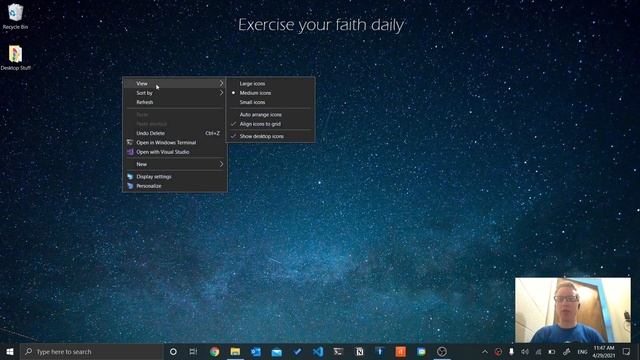Click the Cortana circle icon in taskbar
The image size is (640, 360).
[173, 351]
